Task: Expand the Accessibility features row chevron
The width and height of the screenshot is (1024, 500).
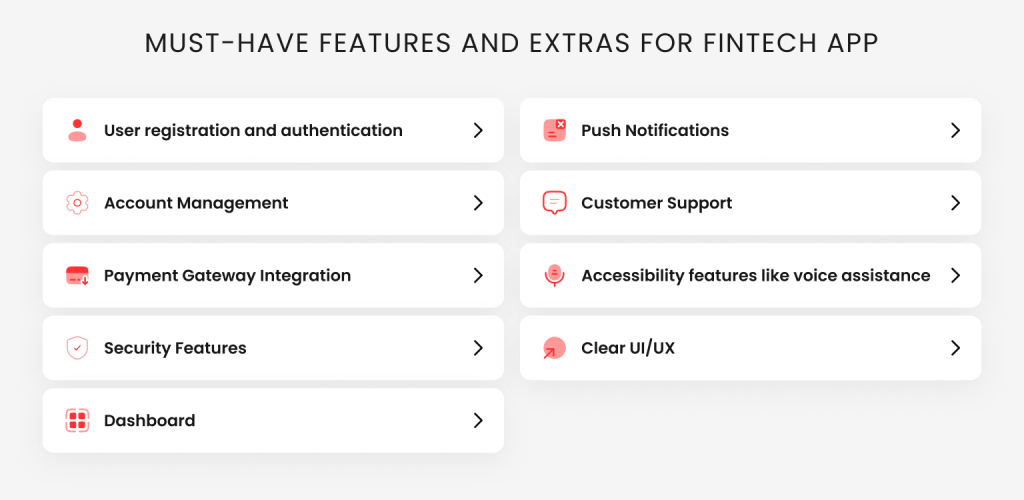Action: coord(955,276)
